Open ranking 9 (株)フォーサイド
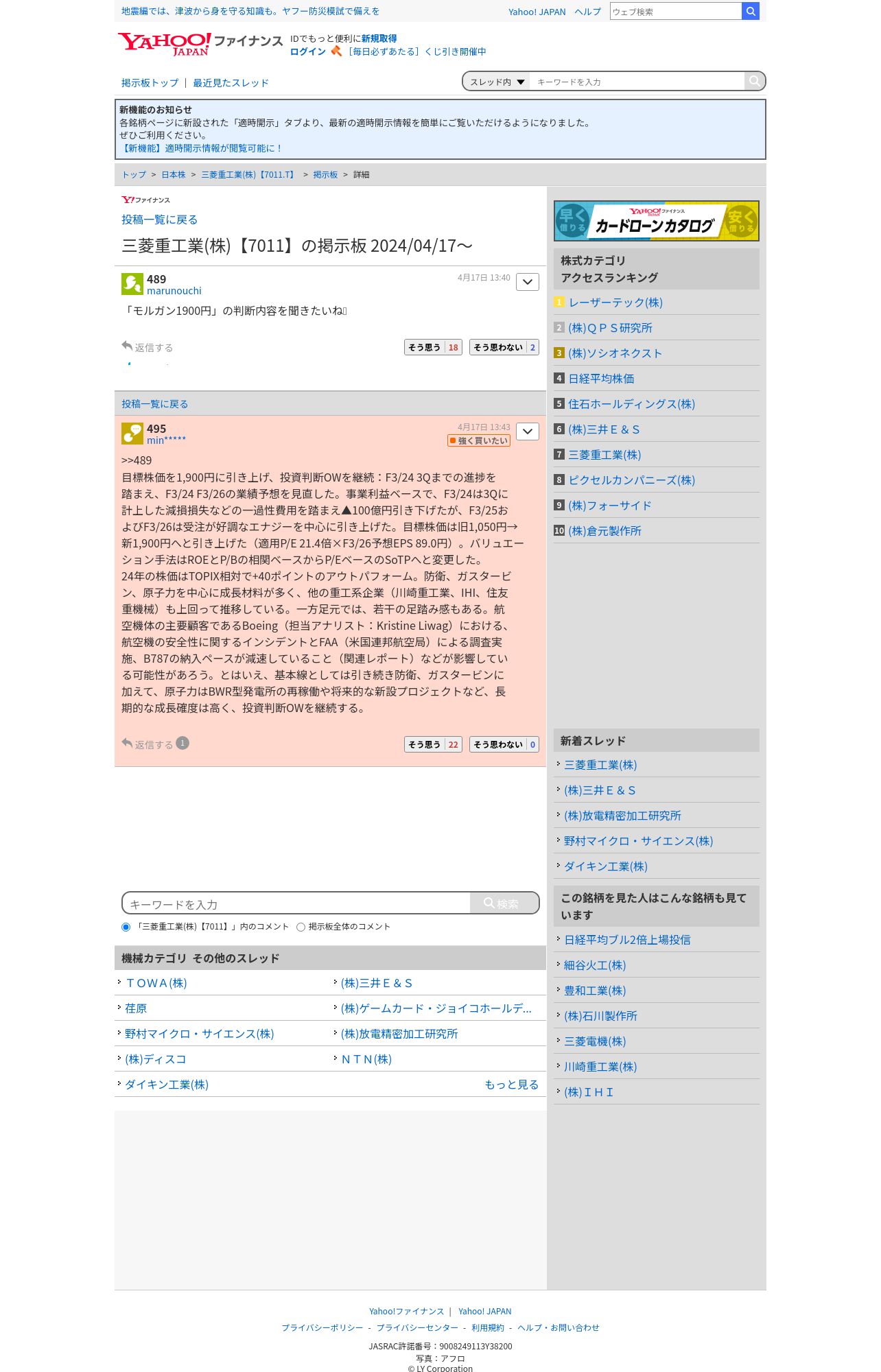This screenshot has height=1372, width=881. [610, 506]
